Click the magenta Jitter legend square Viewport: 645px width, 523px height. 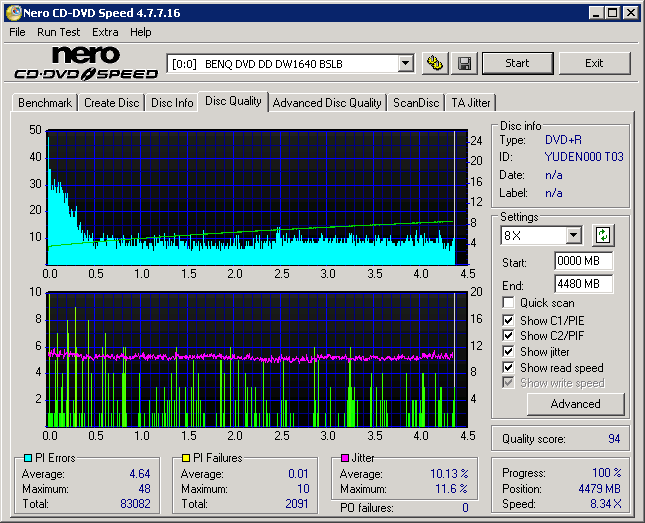coord(345,458)
